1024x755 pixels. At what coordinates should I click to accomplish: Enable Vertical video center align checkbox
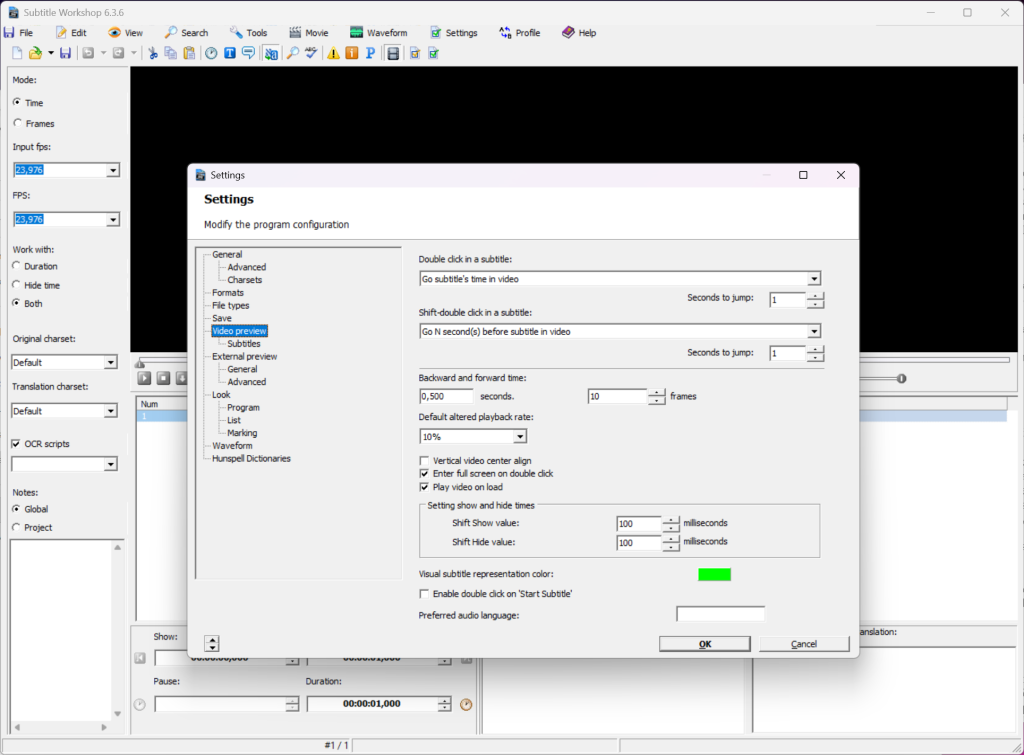coord(424,461)
